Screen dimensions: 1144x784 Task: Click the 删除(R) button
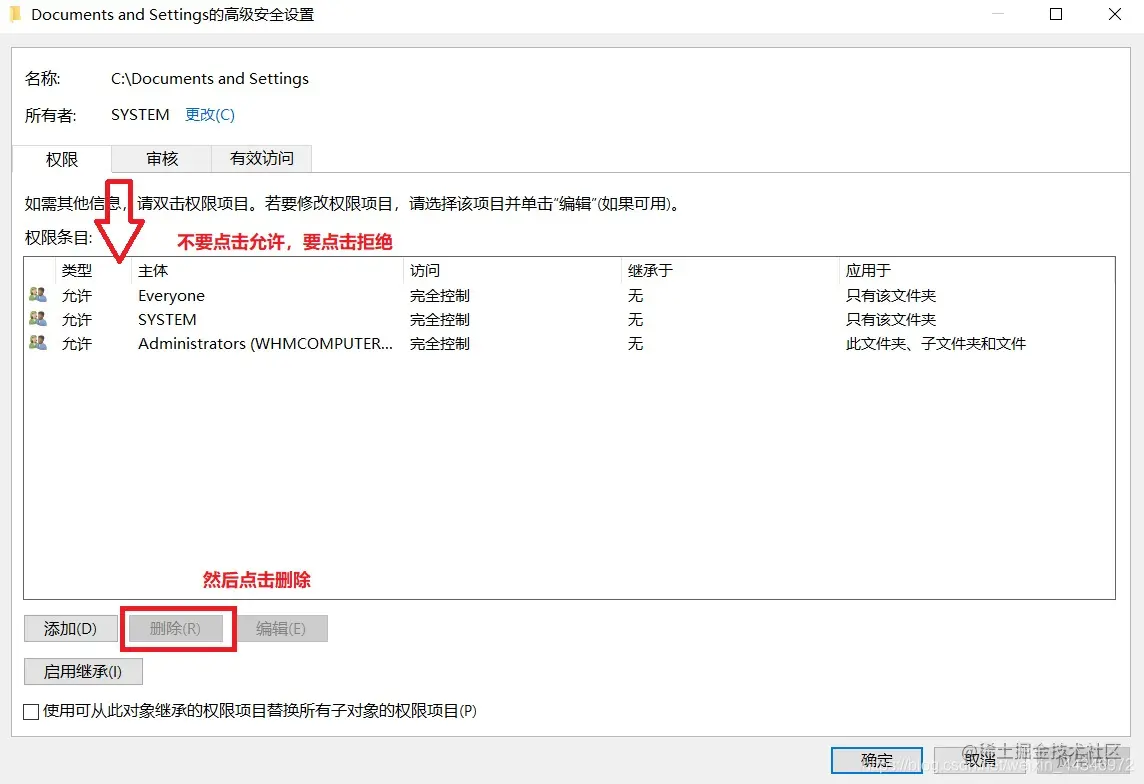click(175, 629)
